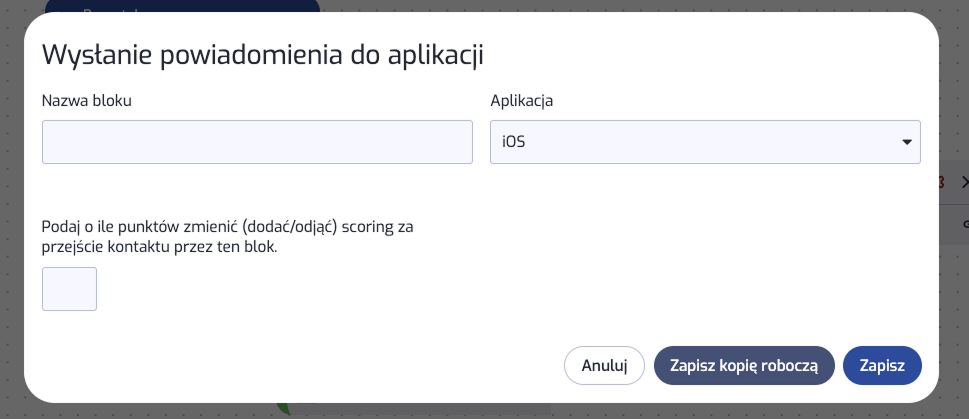The image size is (969, 419).
Task: Focus the small scoring points input
Action: 69,289
